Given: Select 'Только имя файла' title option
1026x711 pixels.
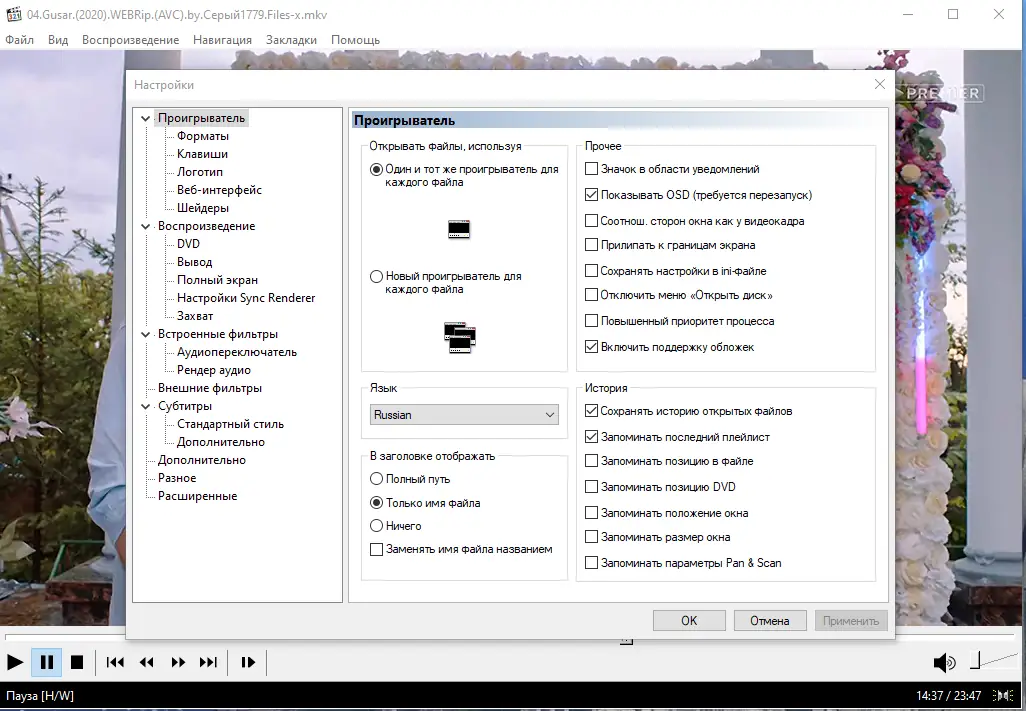Looking at the screenshot, I should (x=425, y=503).
